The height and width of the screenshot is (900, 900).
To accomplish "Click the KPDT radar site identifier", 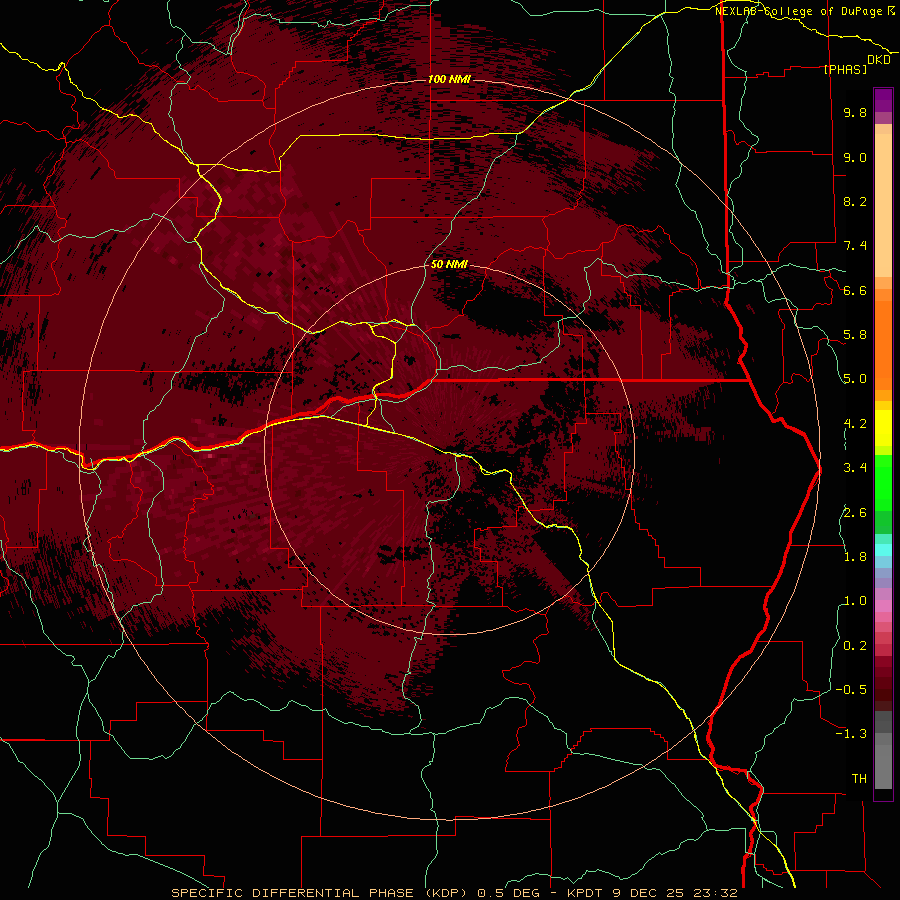I will pos(586,893).
